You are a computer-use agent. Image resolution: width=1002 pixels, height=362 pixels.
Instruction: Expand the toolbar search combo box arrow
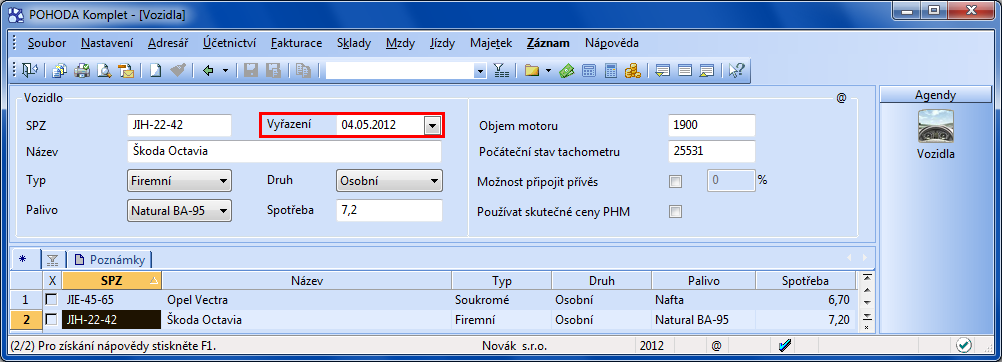click(x=481, y=71)
